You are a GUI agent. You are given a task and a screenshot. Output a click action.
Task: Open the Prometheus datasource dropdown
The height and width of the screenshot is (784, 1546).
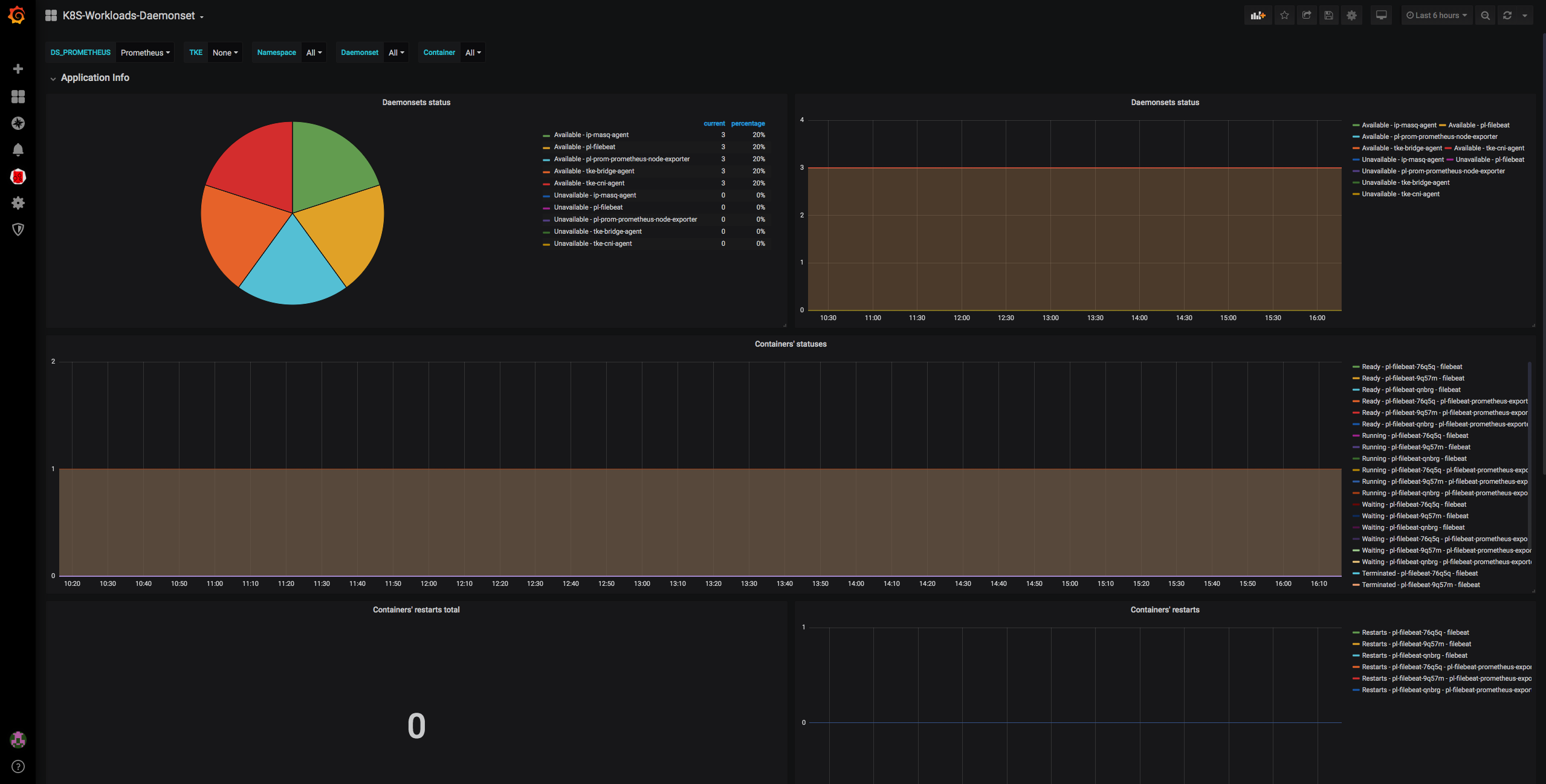[145, 53]
